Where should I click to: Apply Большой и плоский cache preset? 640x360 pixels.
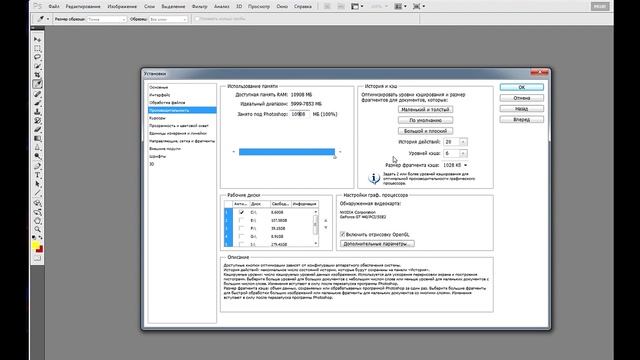point(425,131)
